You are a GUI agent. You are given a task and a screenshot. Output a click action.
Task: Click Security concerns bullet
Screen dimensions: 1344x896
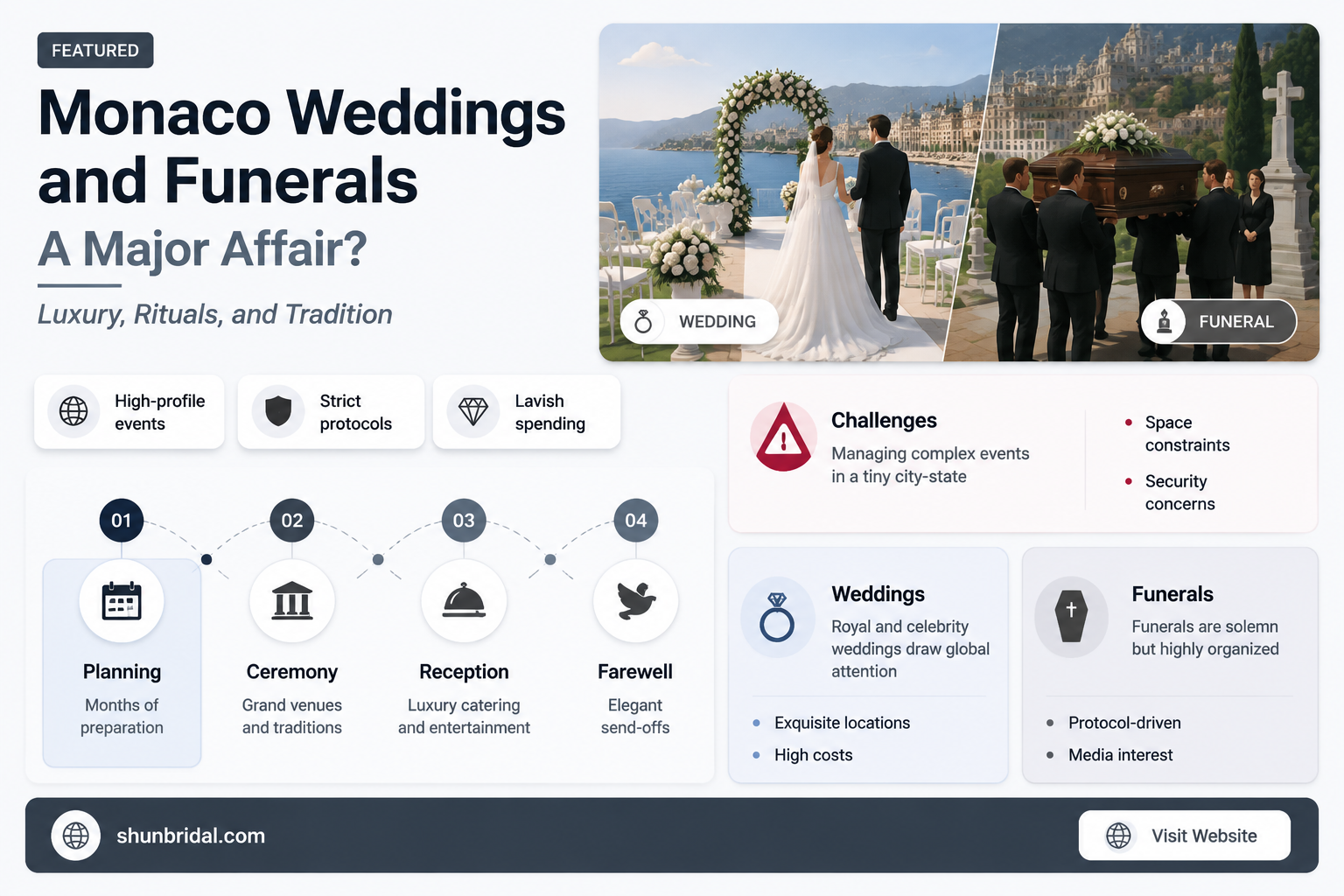click(1179, 493)
